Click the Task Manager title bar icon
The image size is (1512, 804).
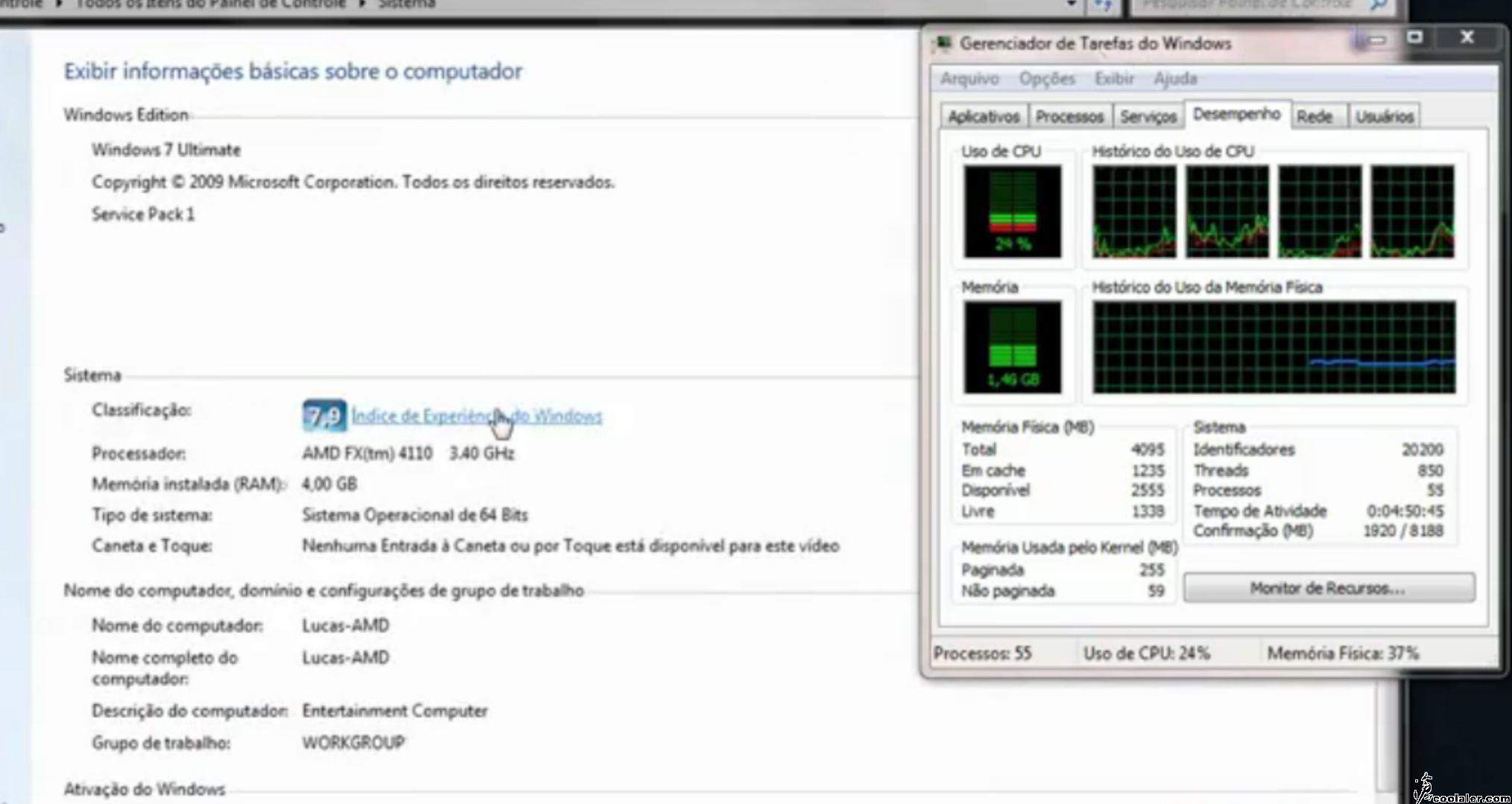click(943, 43)
